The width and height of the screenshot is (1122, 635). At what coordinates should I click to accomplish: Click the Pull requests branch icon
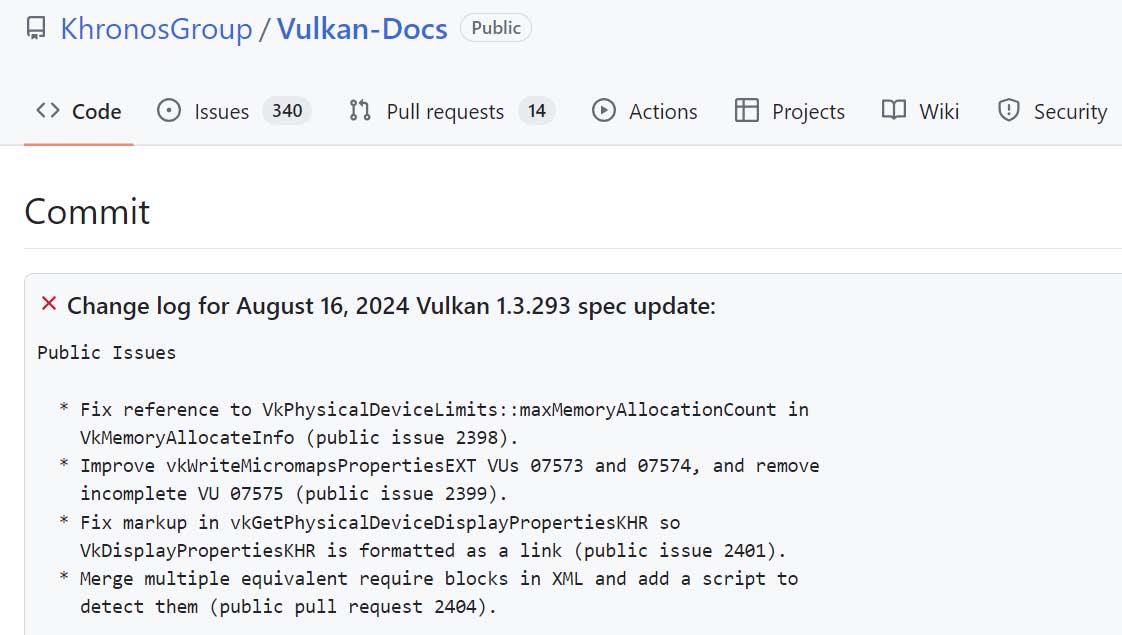(360, 111)
